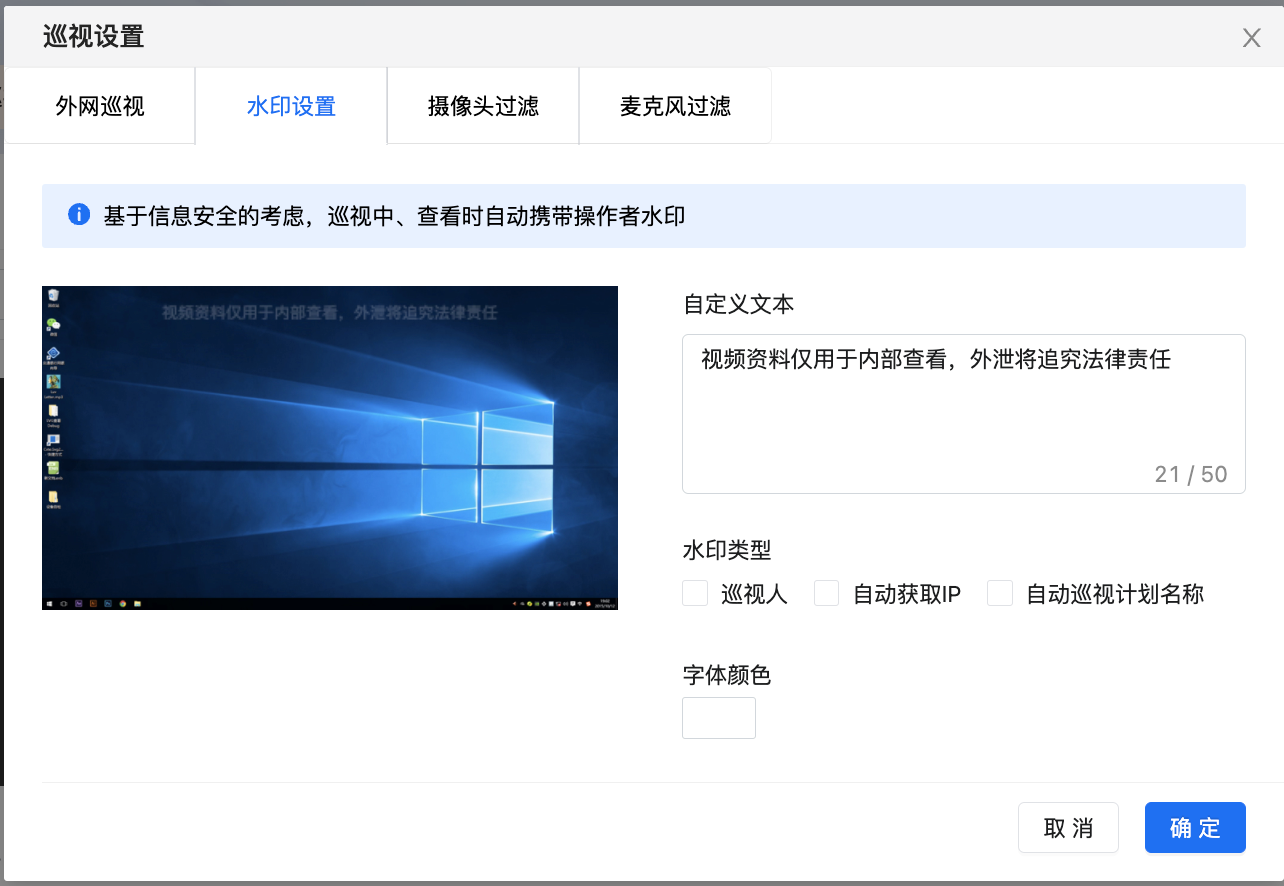This screenshot has height=886, width=1284.
Task: Click the 水印类型 label
Action: click(x=727, y=550)
